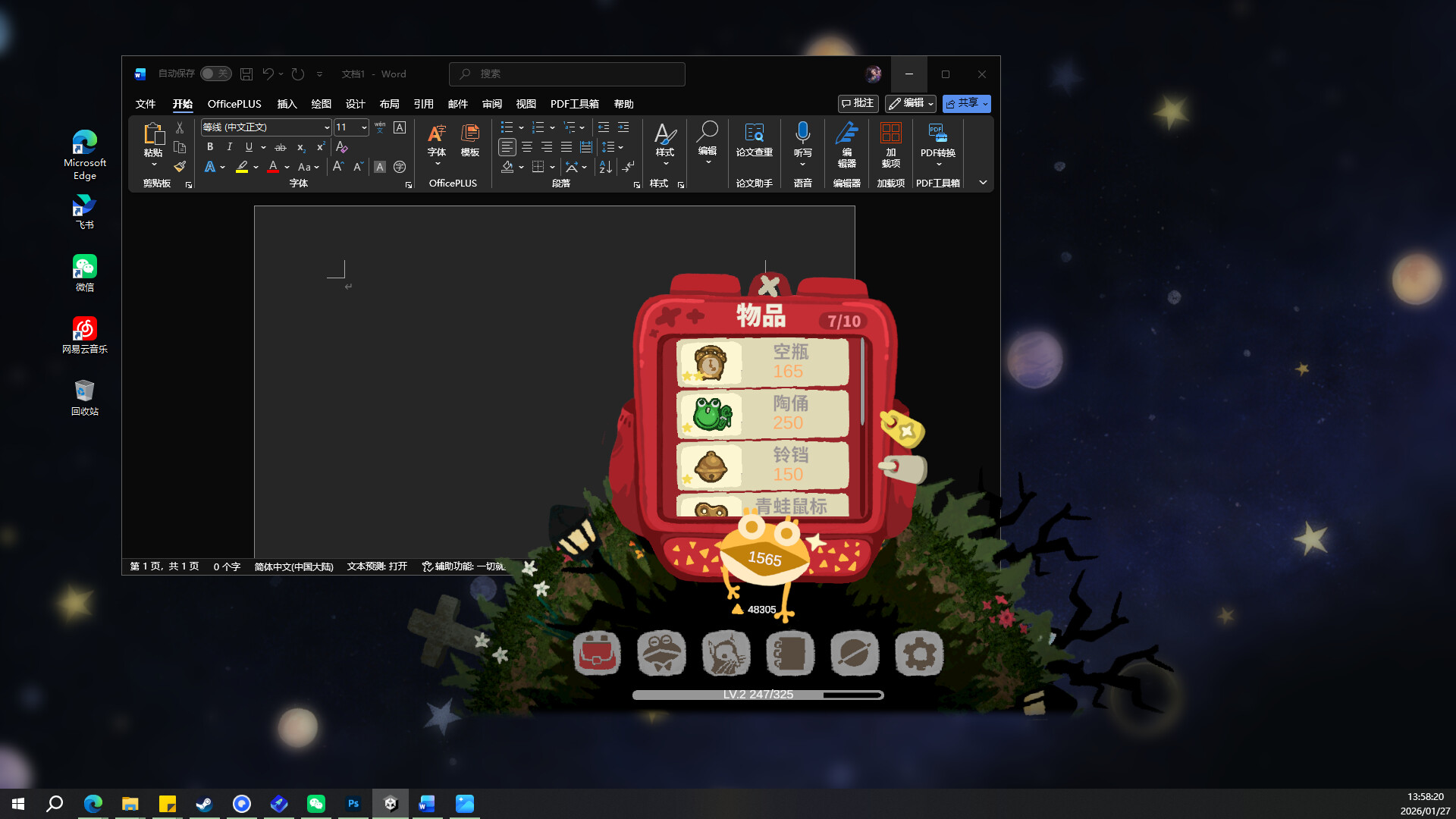Switch to the 插入 ribbon tab

pos(286,104)
